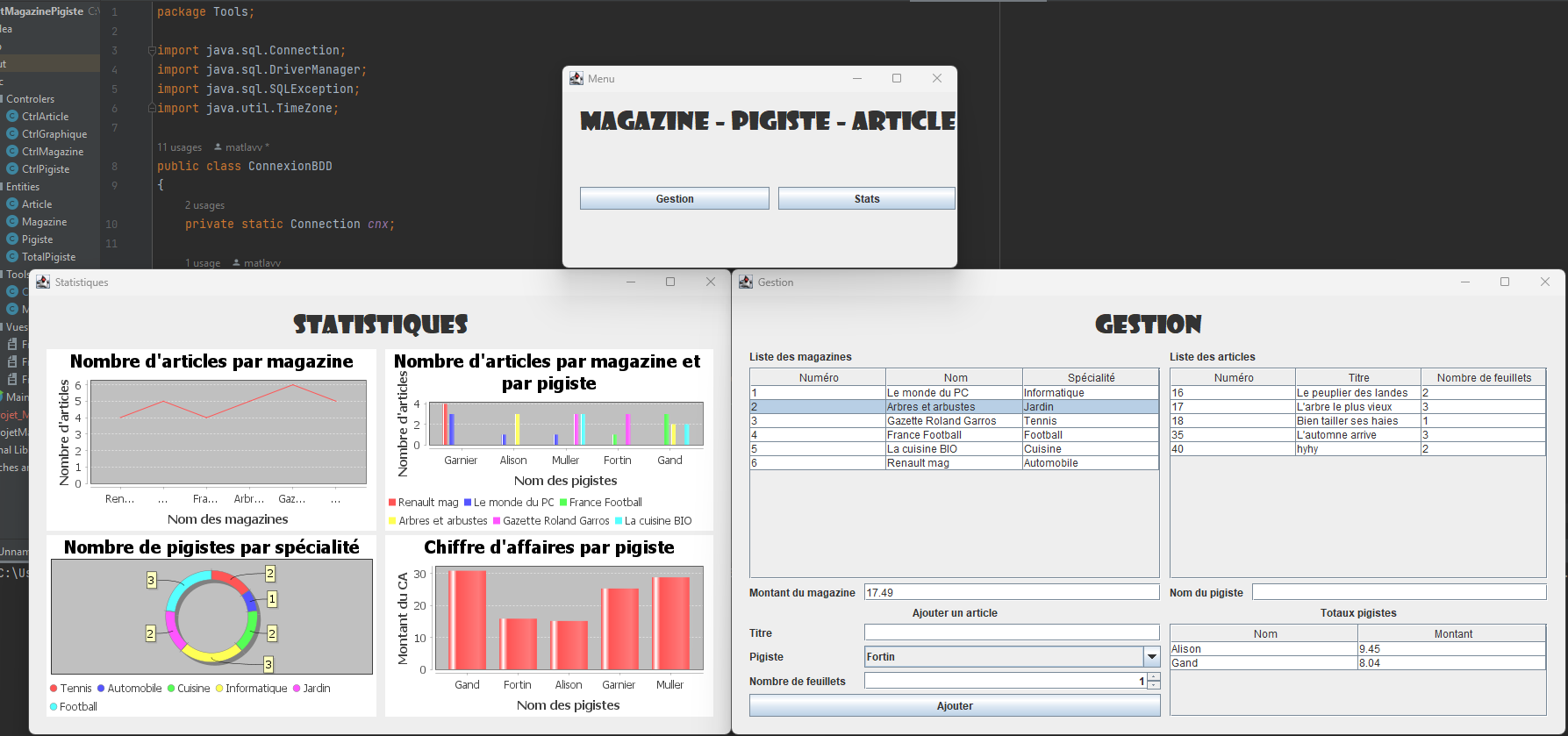Select the Alison row in Totaux pigistes
Screen dimensions: 1568x736
1358,649
